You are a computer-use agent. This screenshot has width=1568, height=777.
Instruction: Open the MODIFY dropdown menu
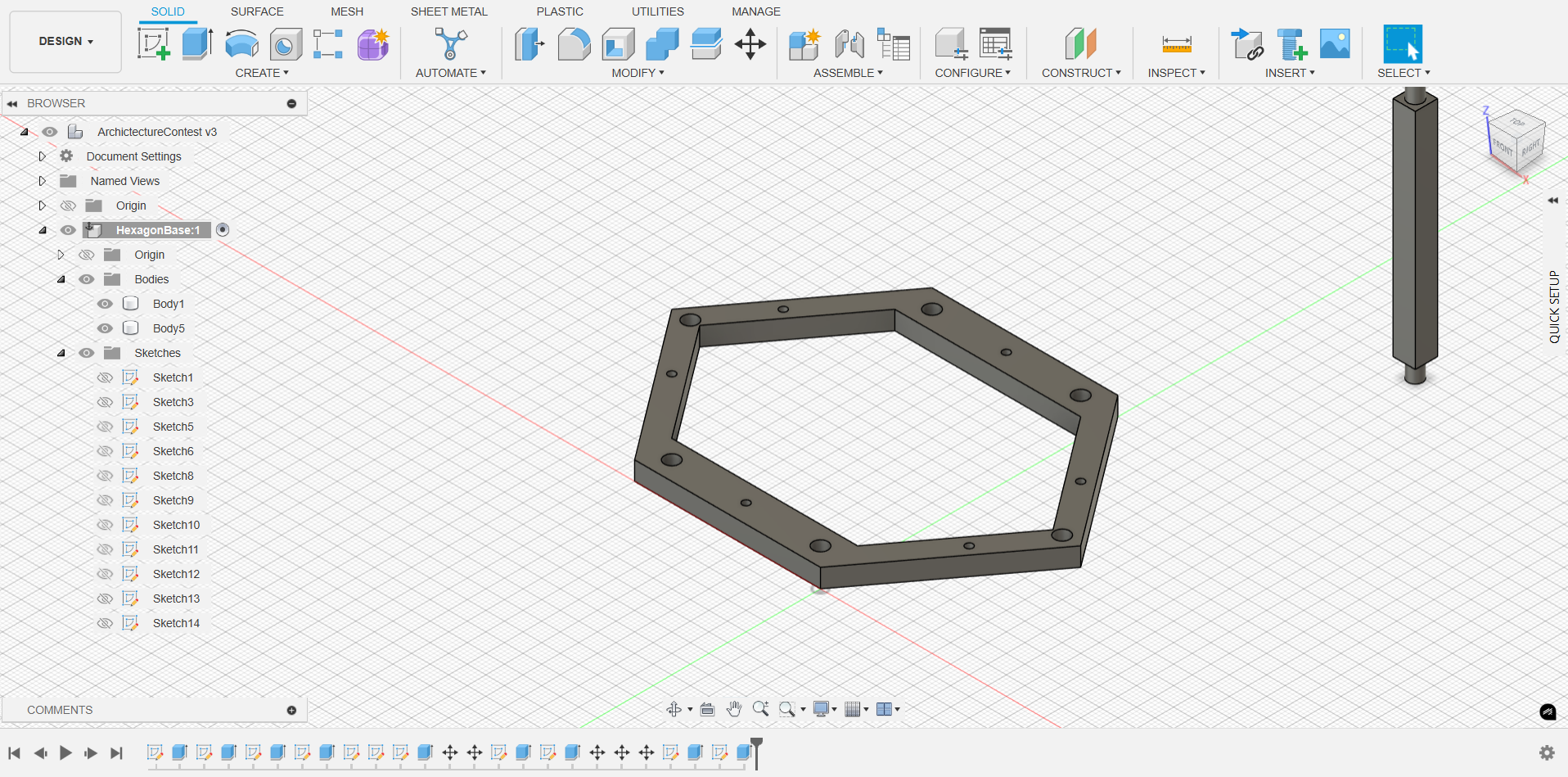[x=638, y=73]
